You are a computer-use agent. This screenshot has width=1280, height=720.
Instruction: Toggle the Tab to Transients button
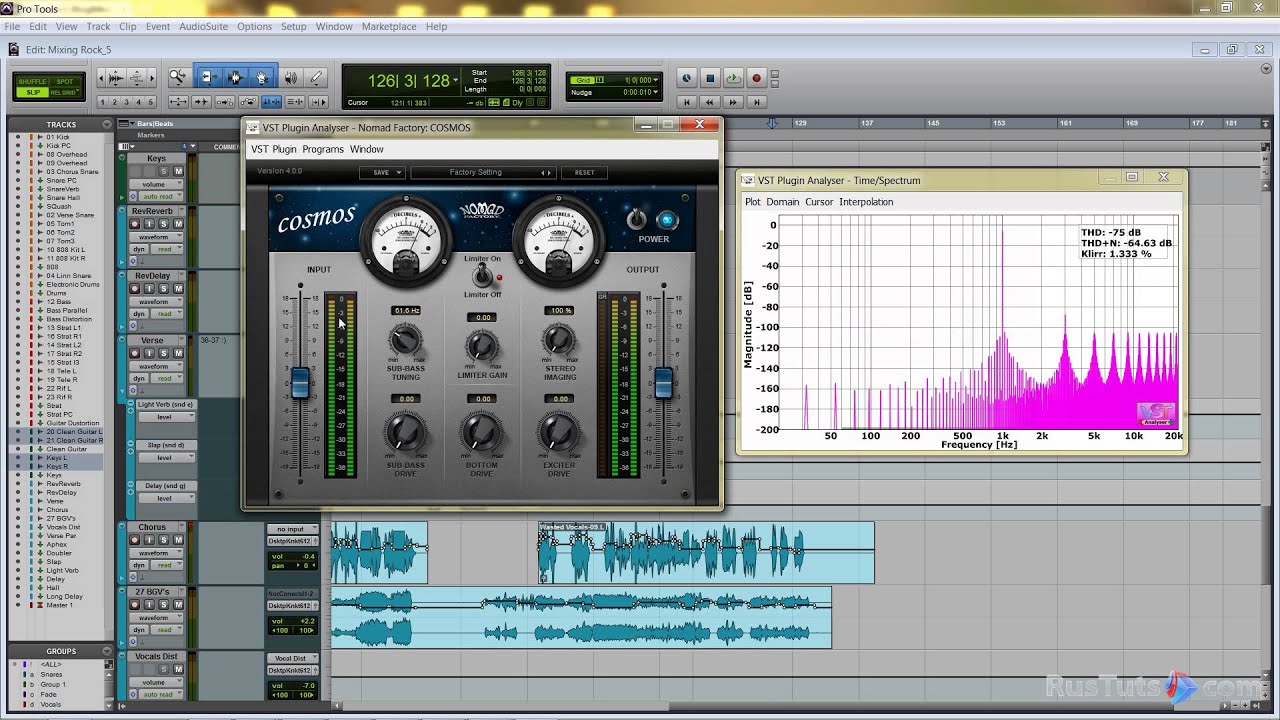201,102
